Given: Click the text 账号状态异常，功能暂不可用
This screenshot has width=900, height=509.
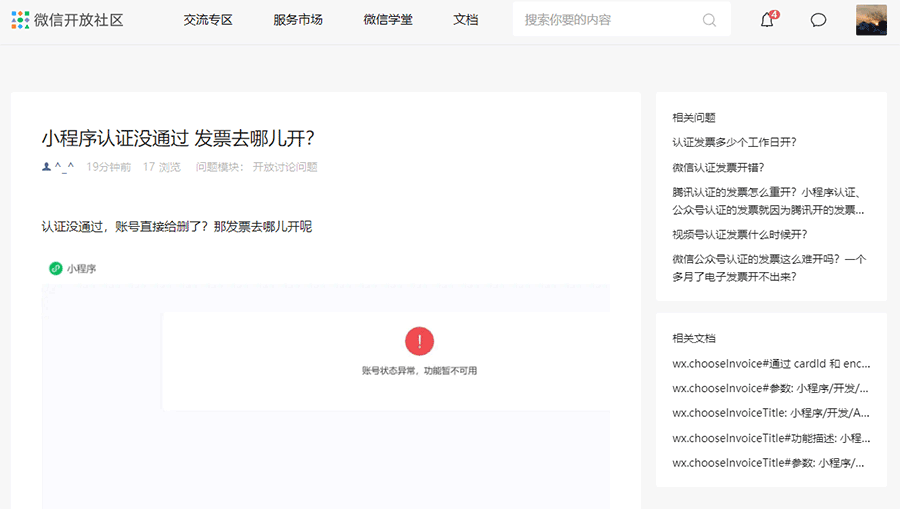Looking at the screenshot, I should point(420,371).
